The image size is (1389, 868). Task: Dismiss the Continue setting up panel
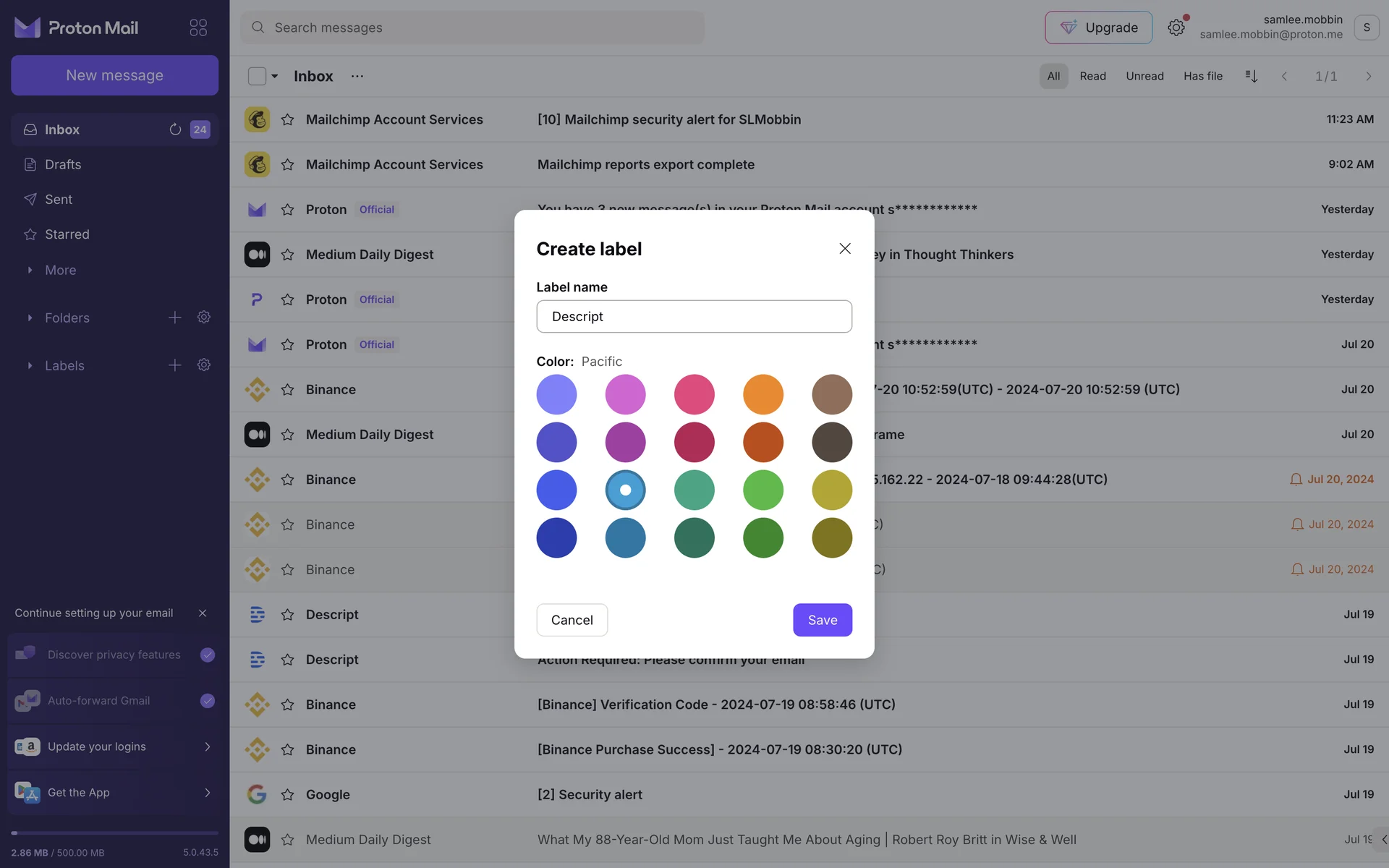click(203, 613)
